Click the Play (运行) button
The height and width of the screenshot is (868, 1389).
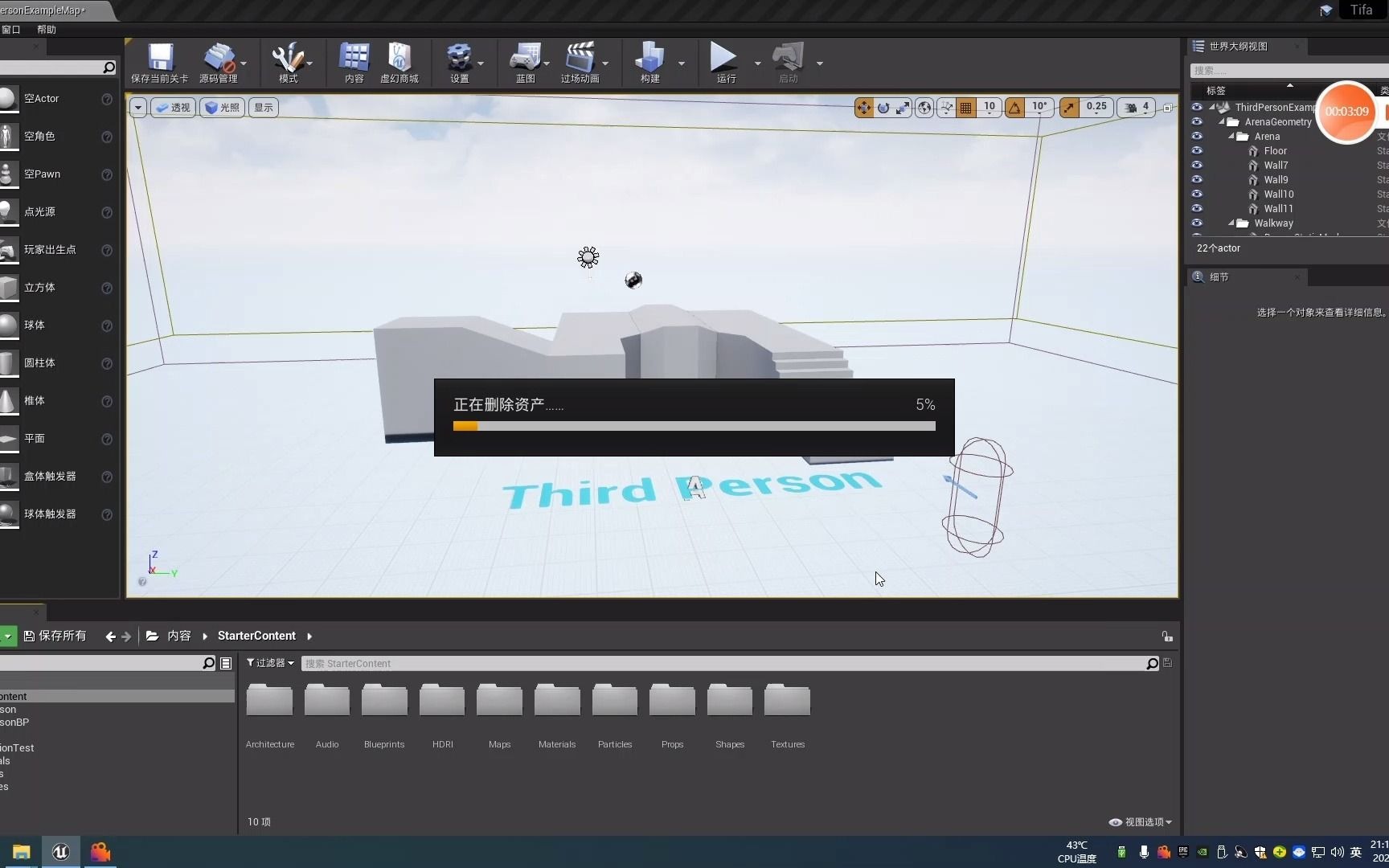coord(724,63)
